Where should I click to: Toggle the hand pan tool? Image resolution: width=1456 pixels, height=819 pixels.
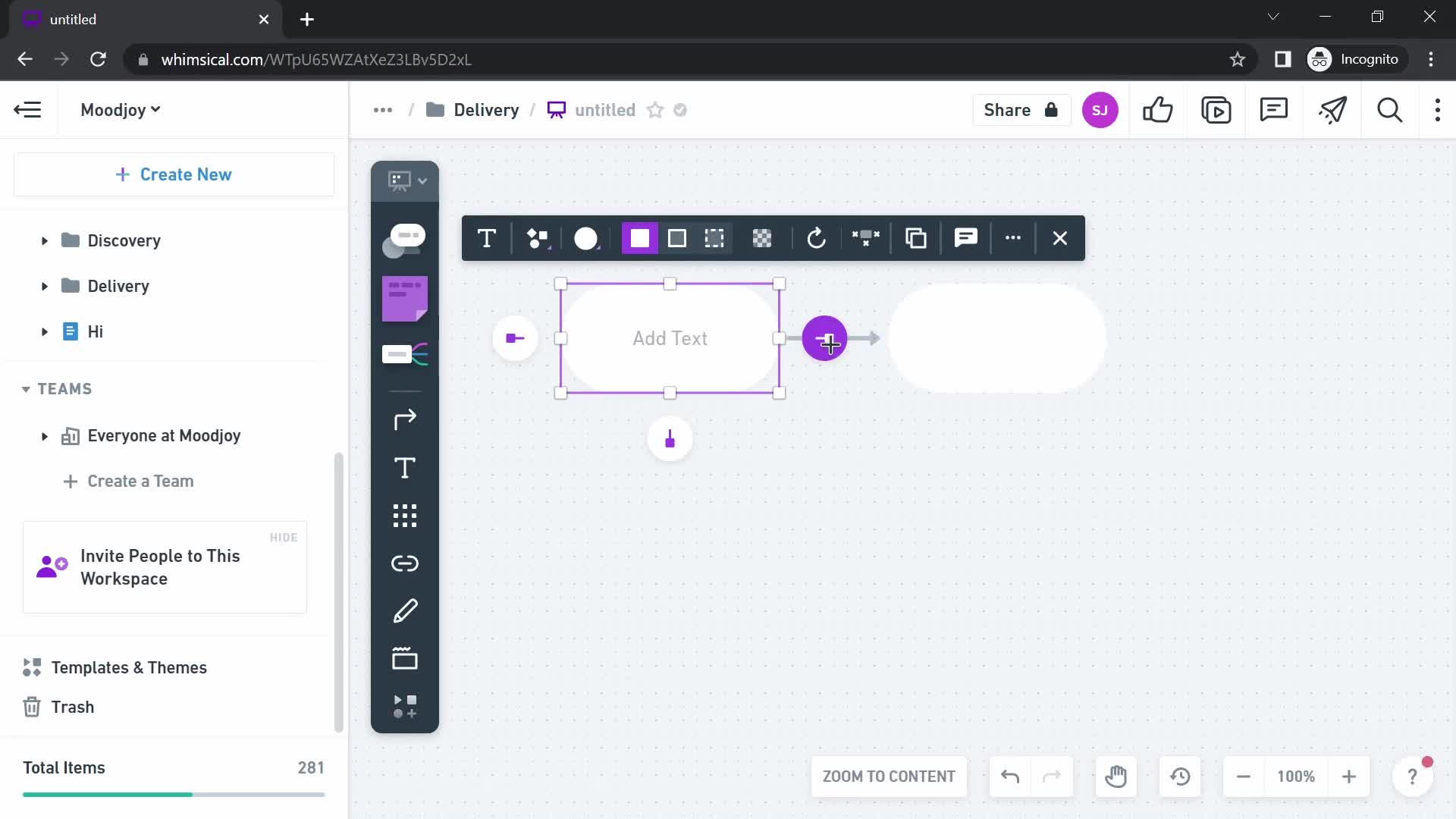(1116, 777)
